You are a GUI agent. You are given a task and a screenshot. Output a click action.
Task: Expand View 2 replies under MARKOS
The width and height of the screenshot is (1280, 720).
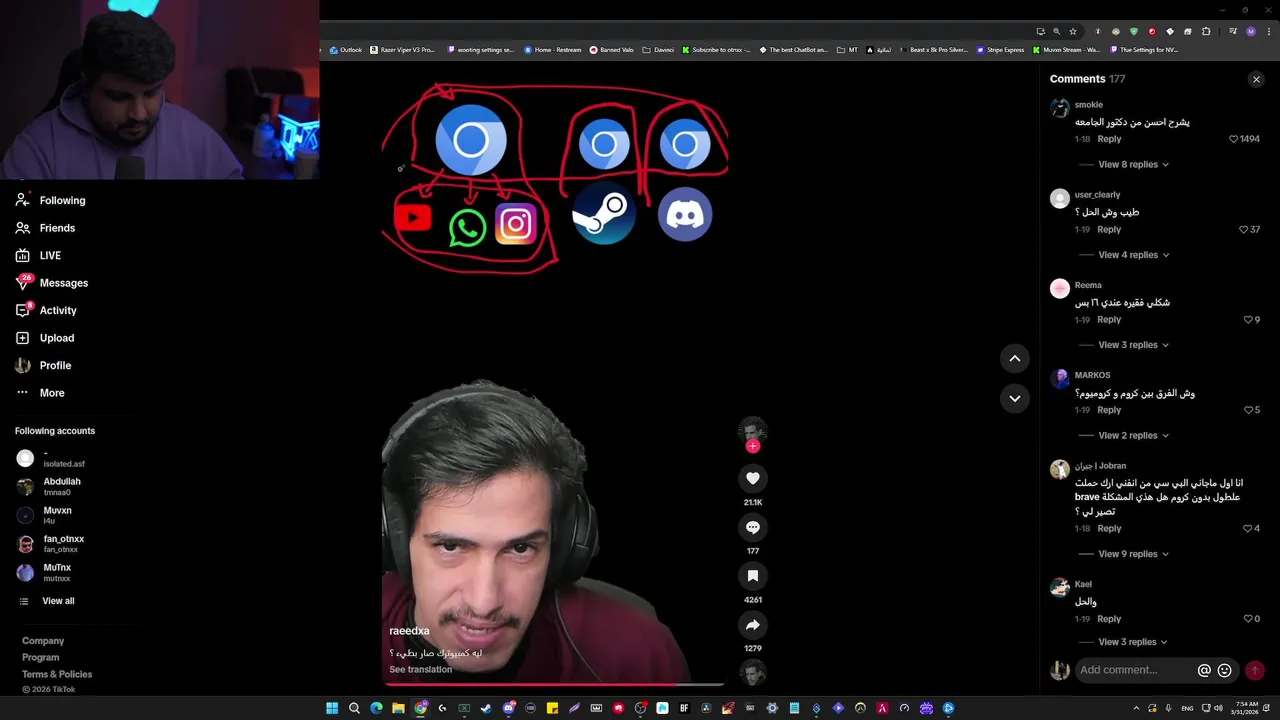coord(1133,435)
